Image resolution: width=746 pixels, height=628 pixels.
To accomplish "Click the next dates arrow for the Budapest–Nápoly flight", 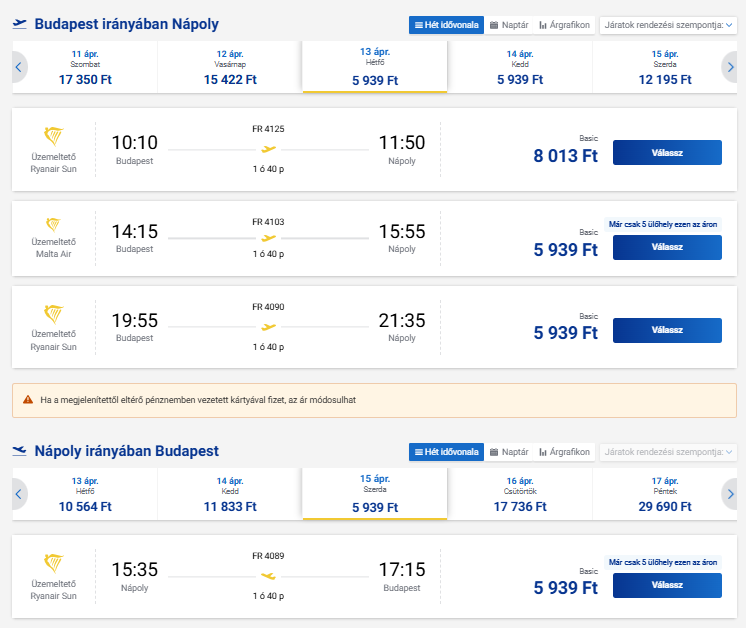I will pos(731,67).
